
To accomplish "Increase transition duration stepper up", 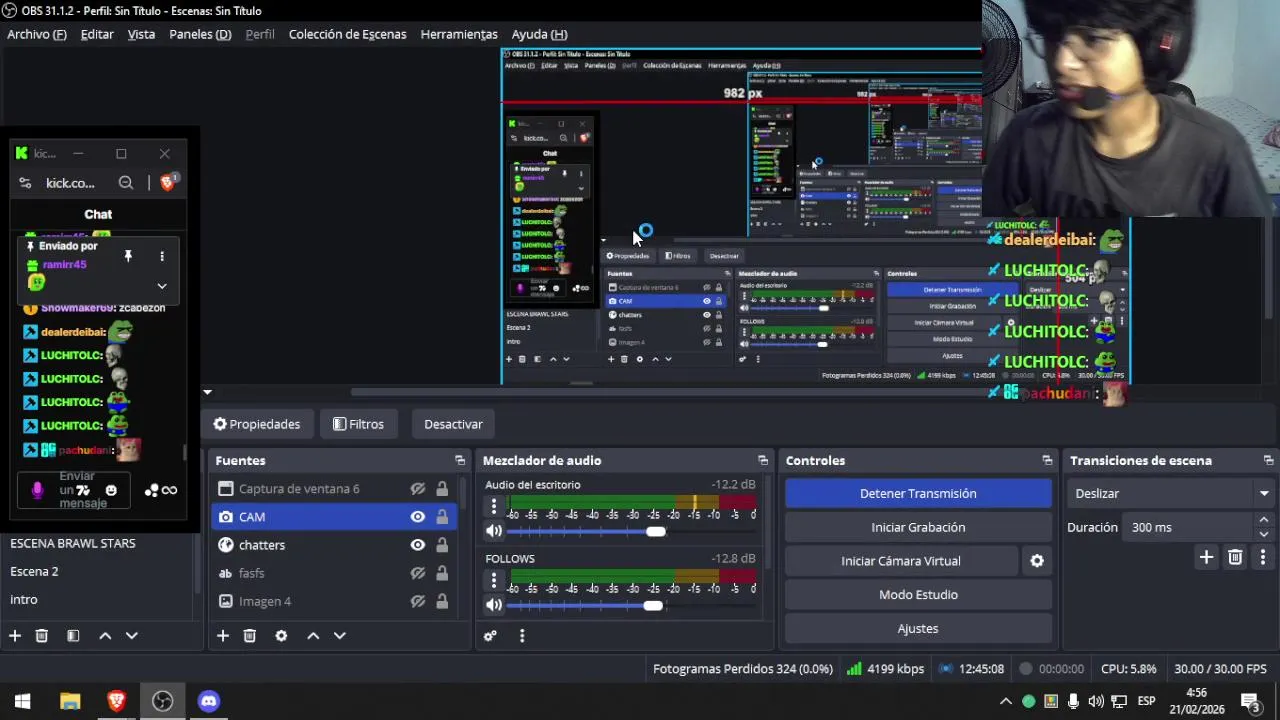I will [1264, 520].
